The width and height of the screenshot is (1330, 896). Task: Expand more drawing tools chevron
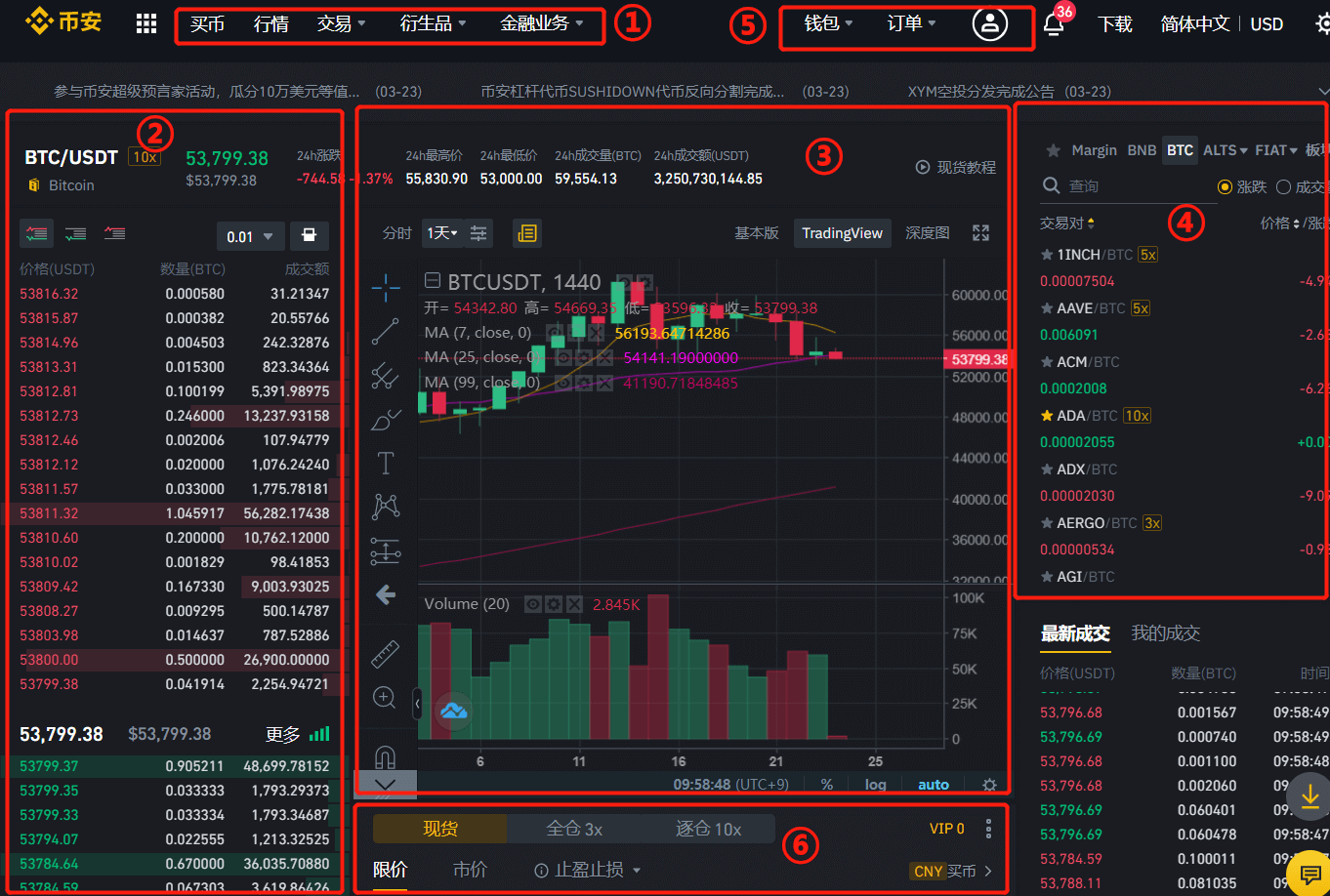coord(386,784)
